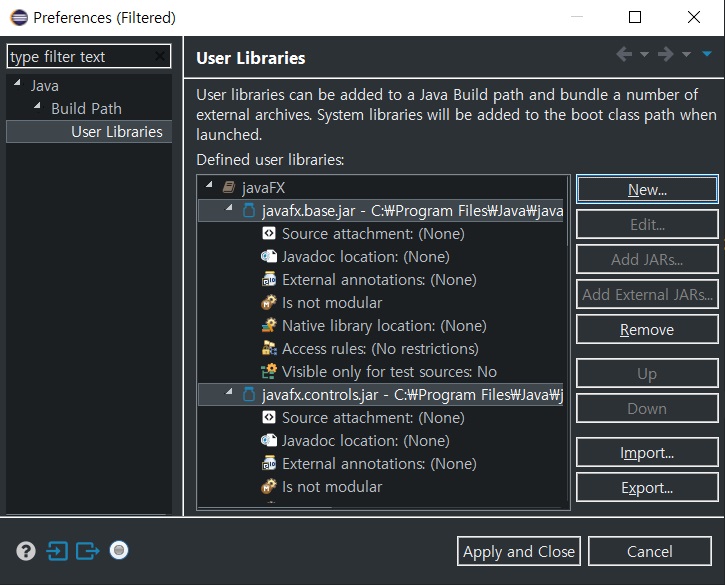Viewport: 725px width, 585px height.
Task: Click Javadoc location icon under javafx.controls.jar
Action: pos(269,440)
